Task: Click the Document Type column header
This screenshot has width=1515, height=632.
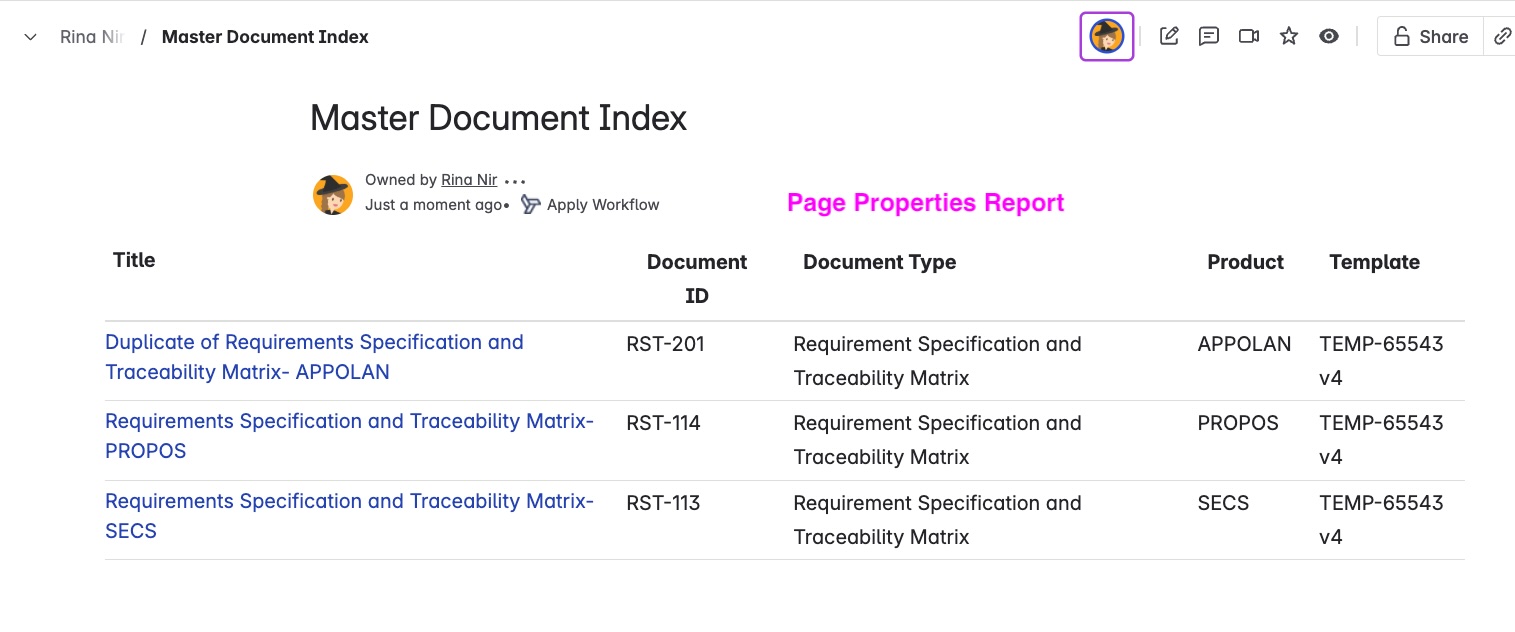Action: tap(879, 262)
